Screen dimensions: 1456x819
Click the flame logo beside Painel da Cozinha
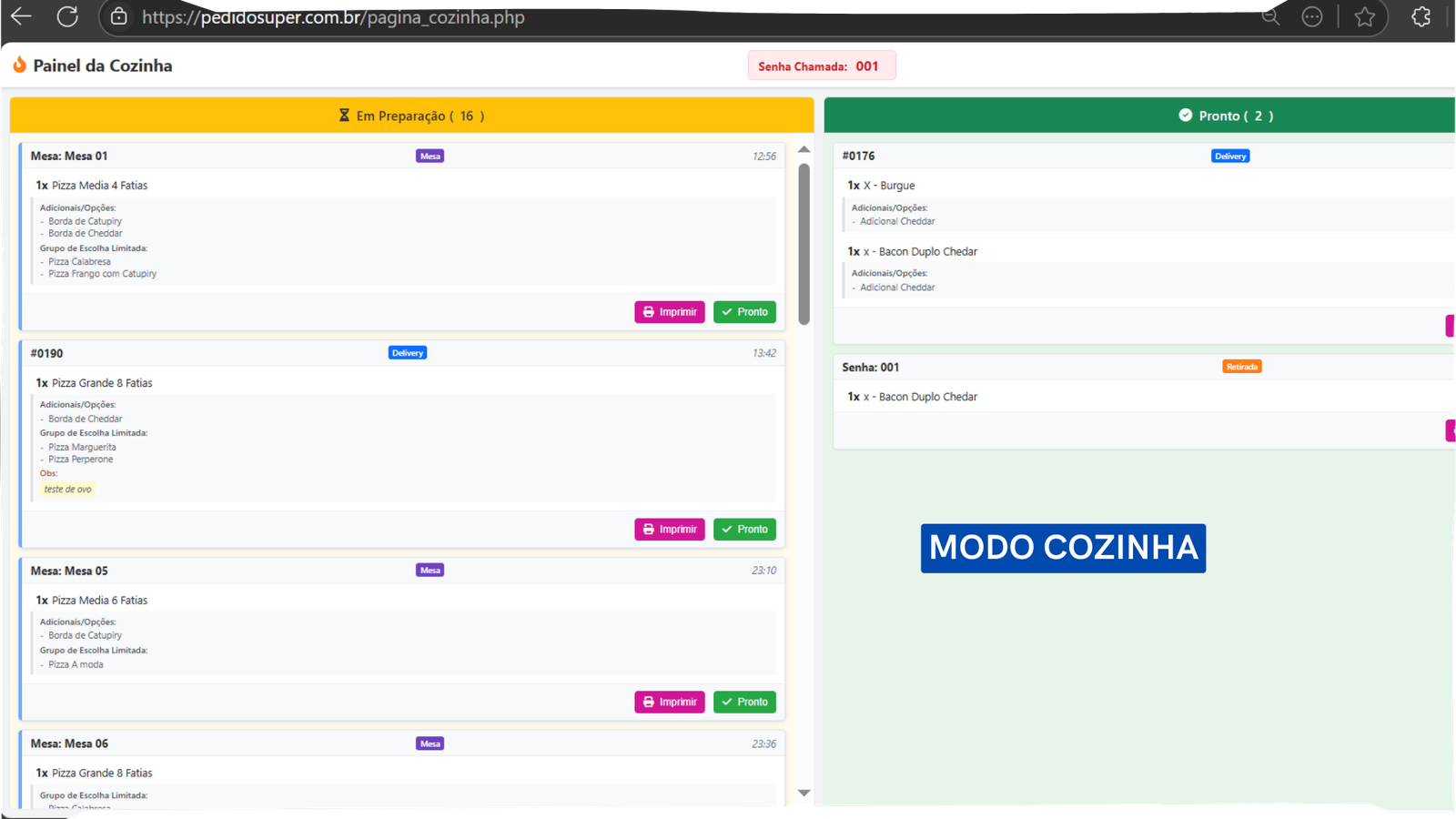(x=19, y=66)
